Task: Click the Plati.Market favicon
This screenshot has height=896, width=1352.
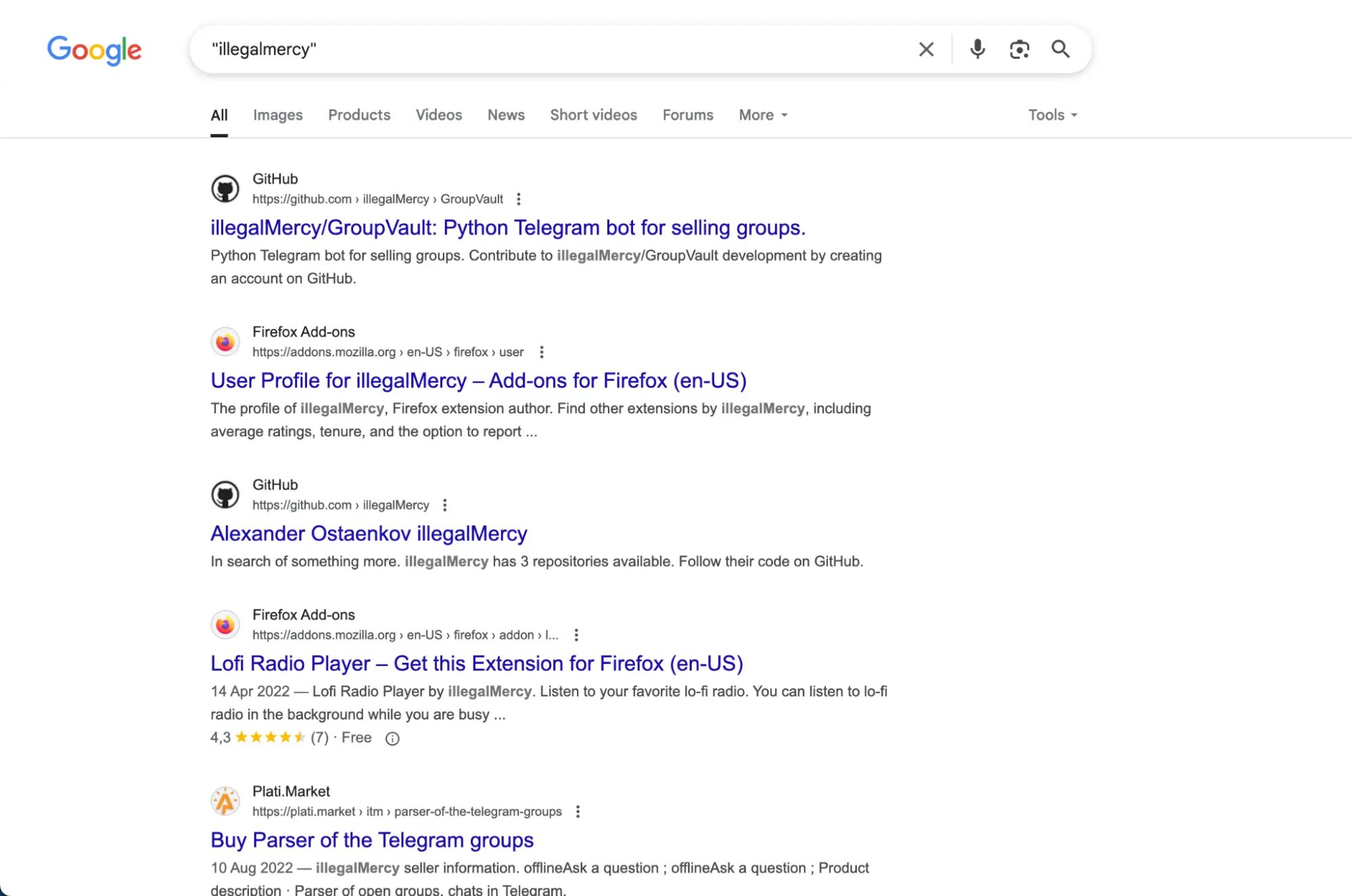Action: pos(225,801)
